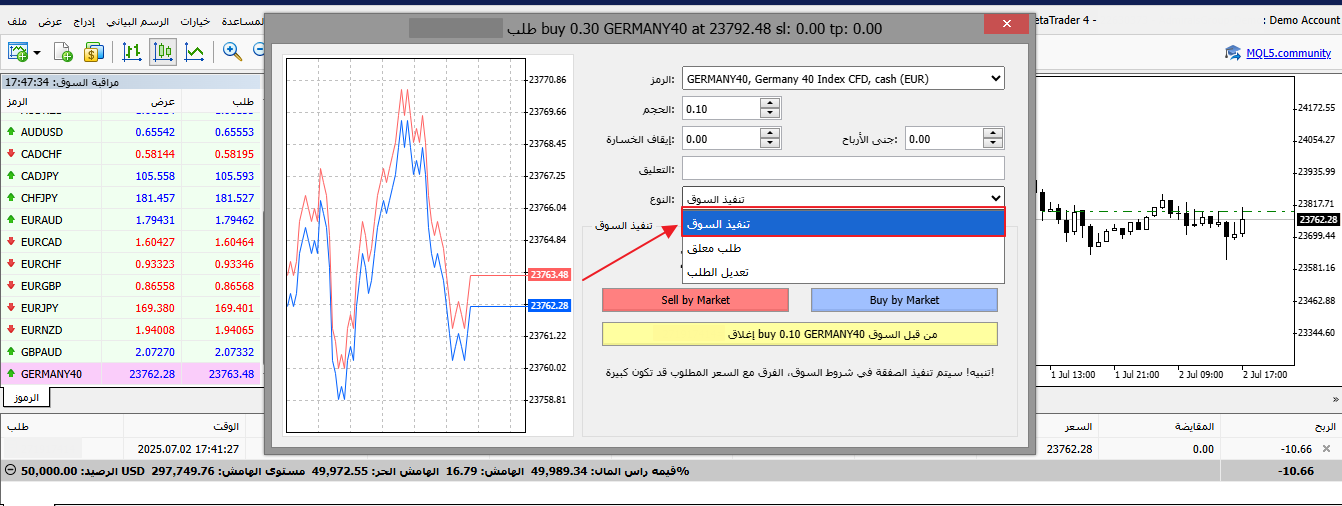1342x506 pixels.
Task: Click the blue 23762.28 bid label on tick chart
Action: click(x=549, y=306)
